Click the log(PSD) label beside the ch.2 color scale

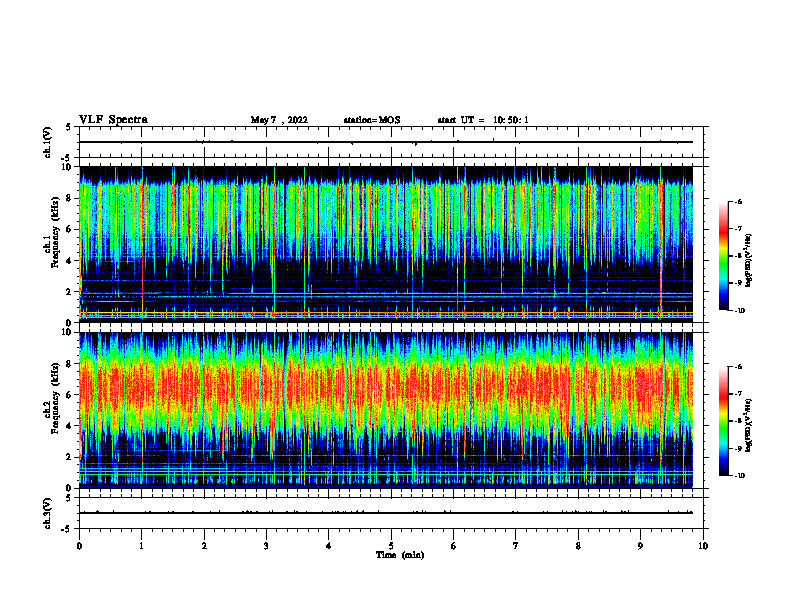[749, 425]
